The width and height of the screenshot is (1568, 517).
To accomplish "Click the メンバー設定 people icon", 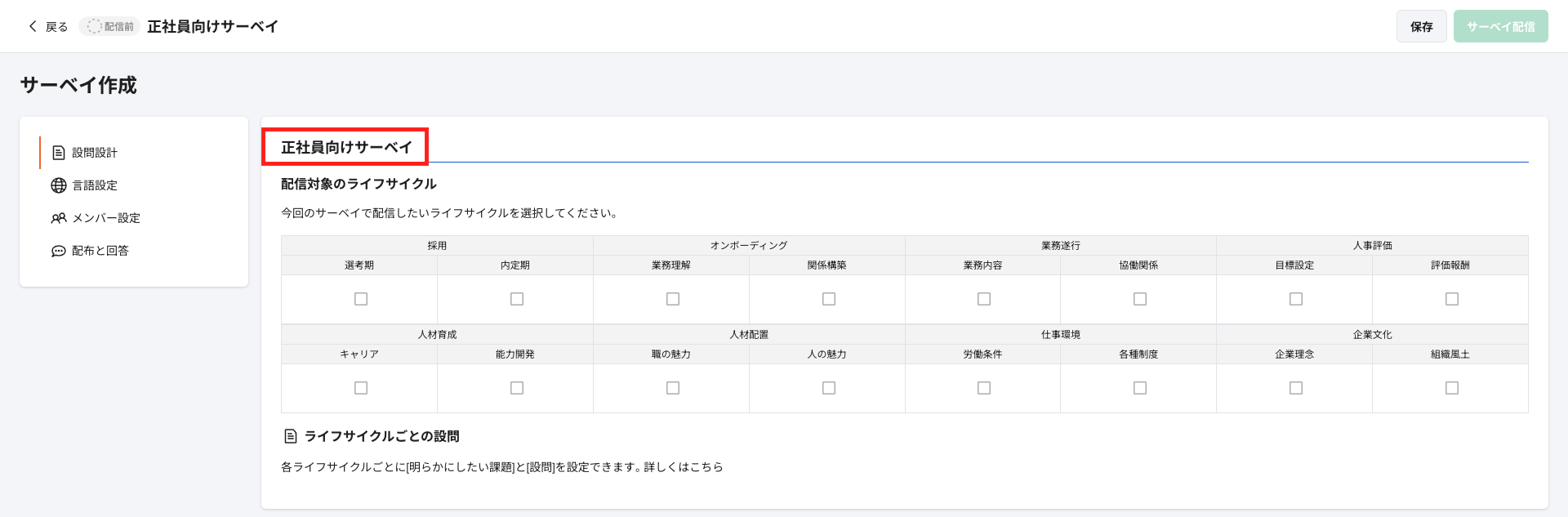I will click(59, 218).
